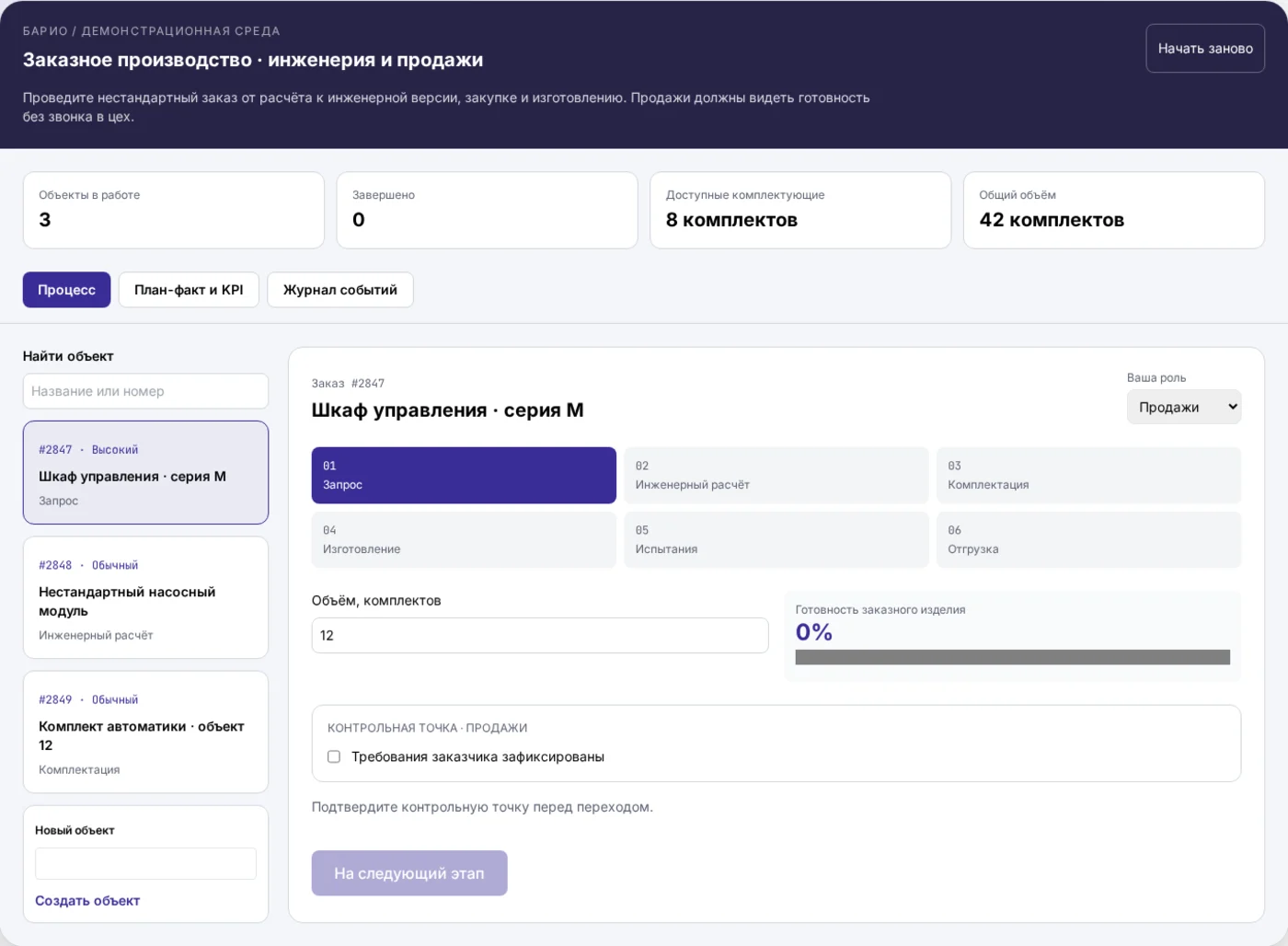Click the Общий объём card
Viewport: 1288px width, 946px height.
point(1114,211)
